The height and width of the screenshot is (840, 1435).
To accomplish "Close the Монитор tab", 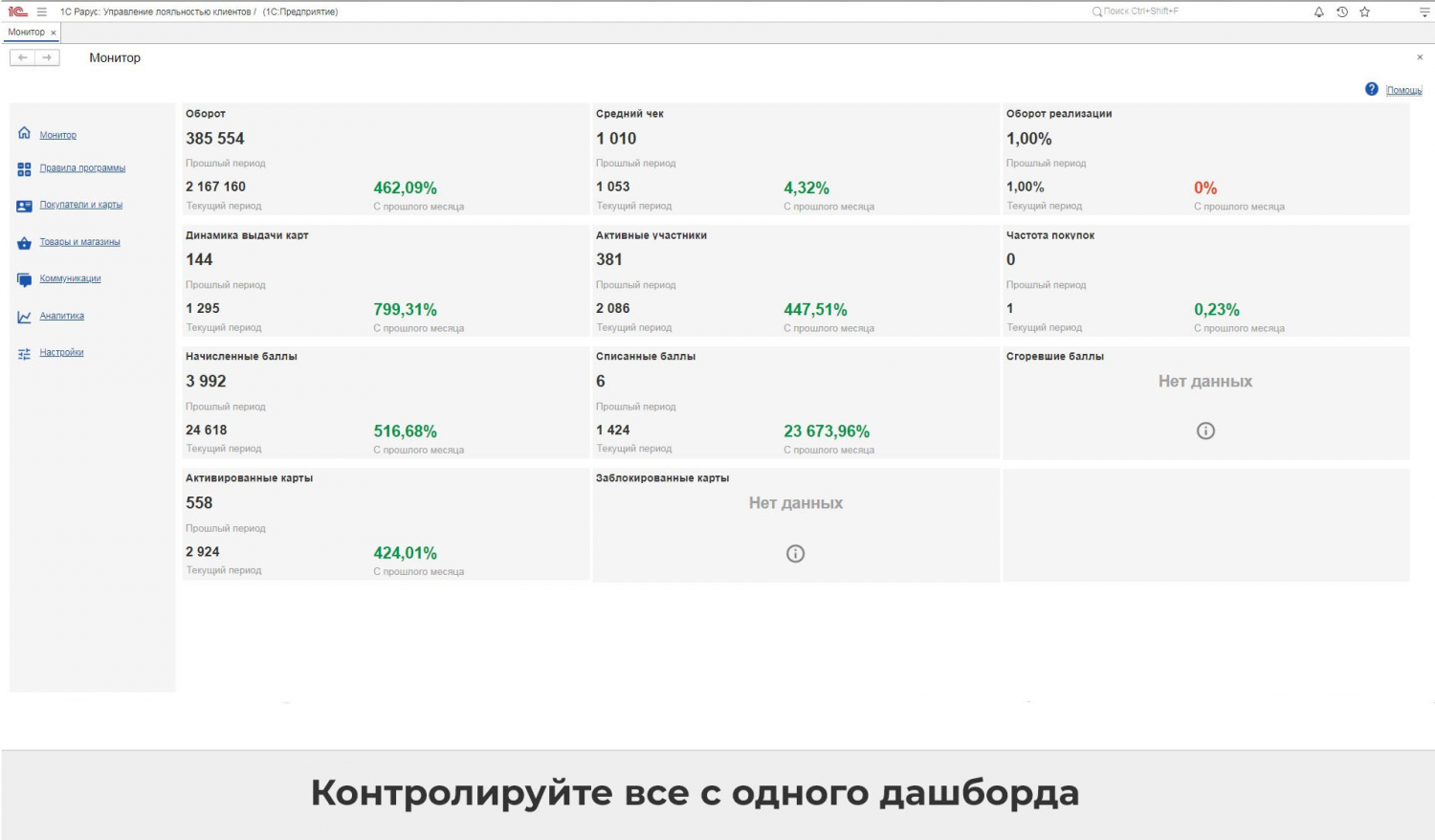I will pos(54,33).
